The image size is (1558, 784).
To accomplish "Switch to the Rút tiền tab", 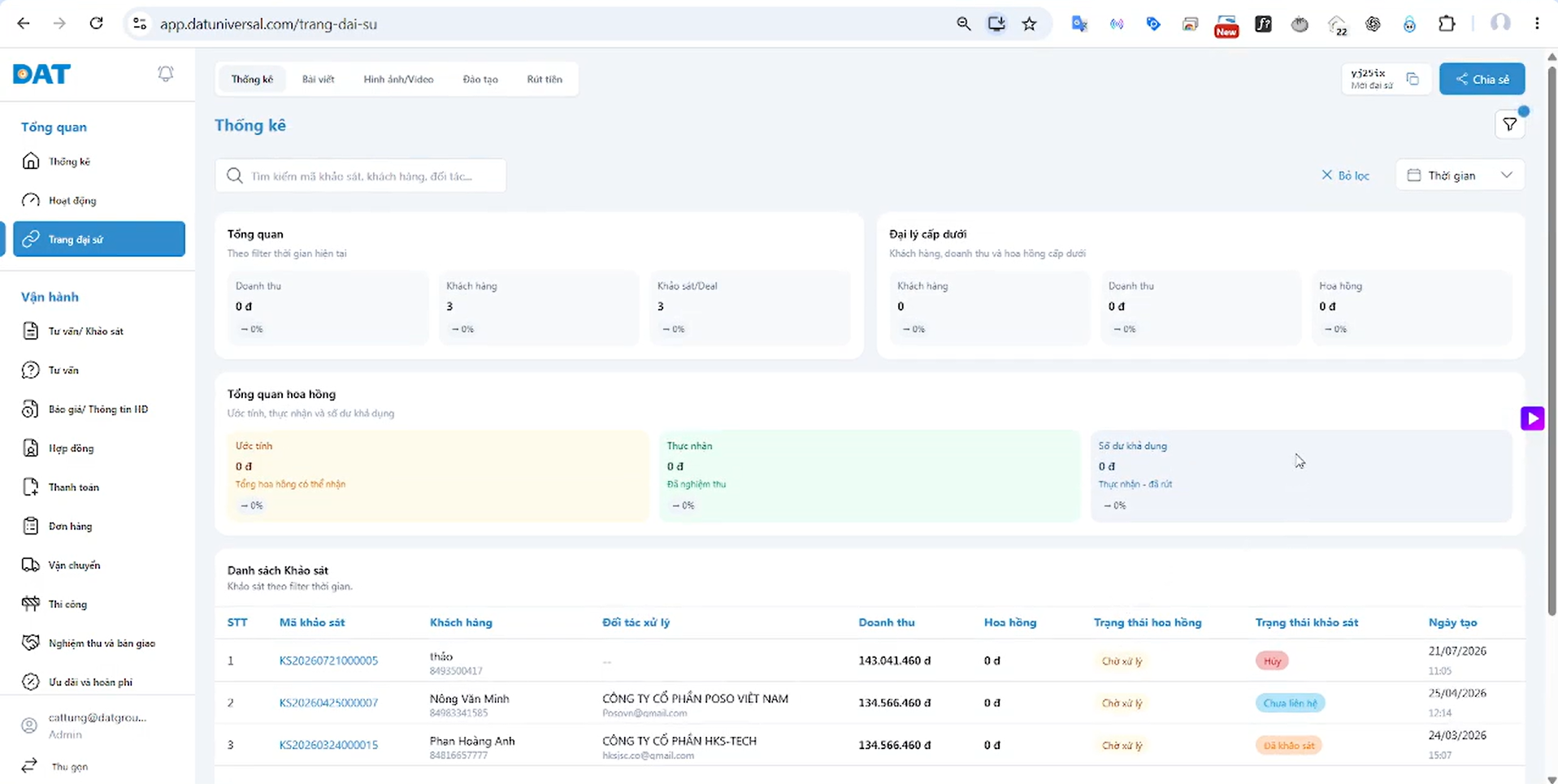I will coord(545,79).
